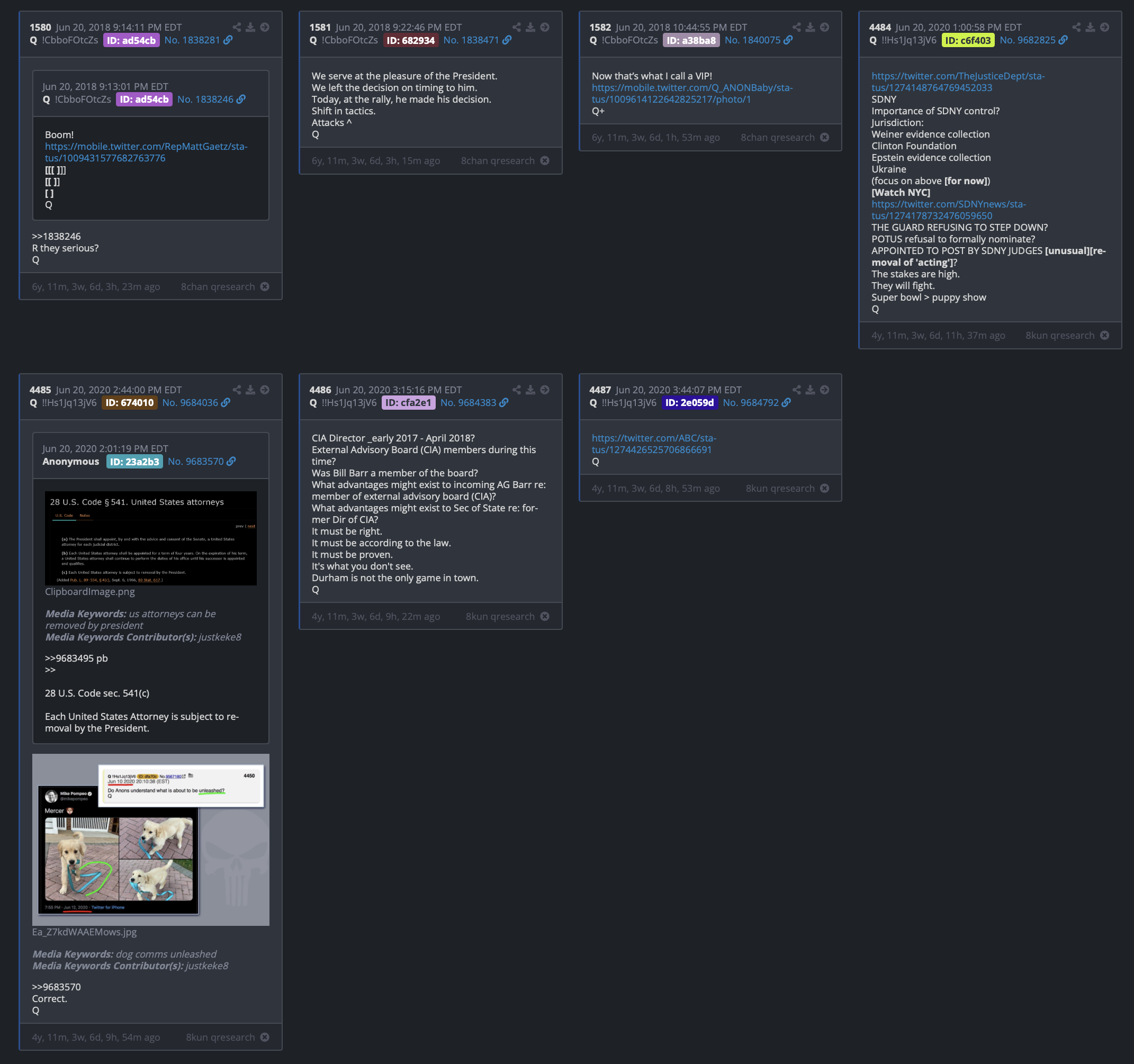Open the Q_ANONBaby twitter photo link
The width and height of the screenshot is (1134, 1064).
692,94
